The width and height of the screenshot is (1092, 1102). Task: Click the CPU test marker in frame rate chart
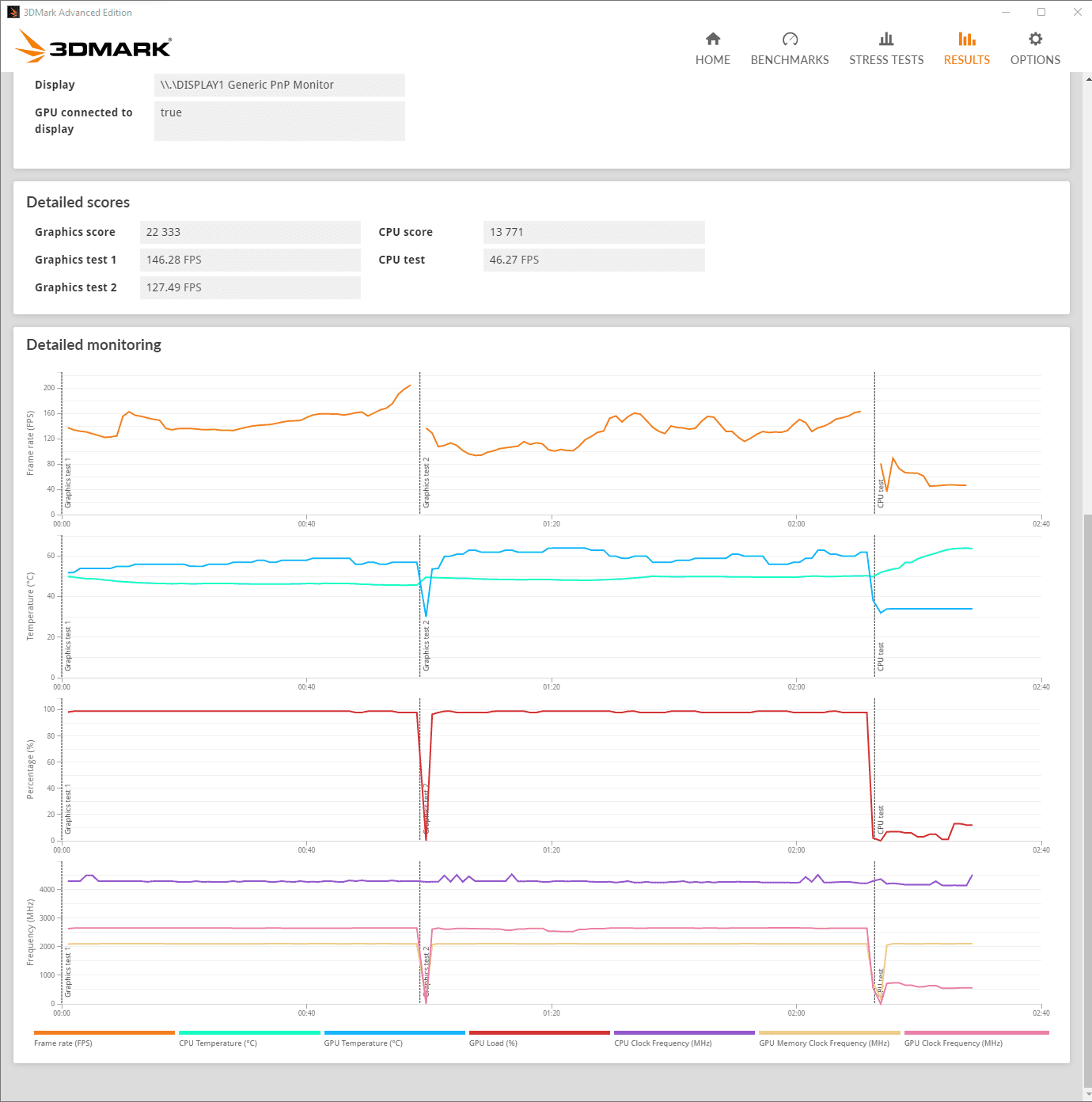[x=881, y=493]
